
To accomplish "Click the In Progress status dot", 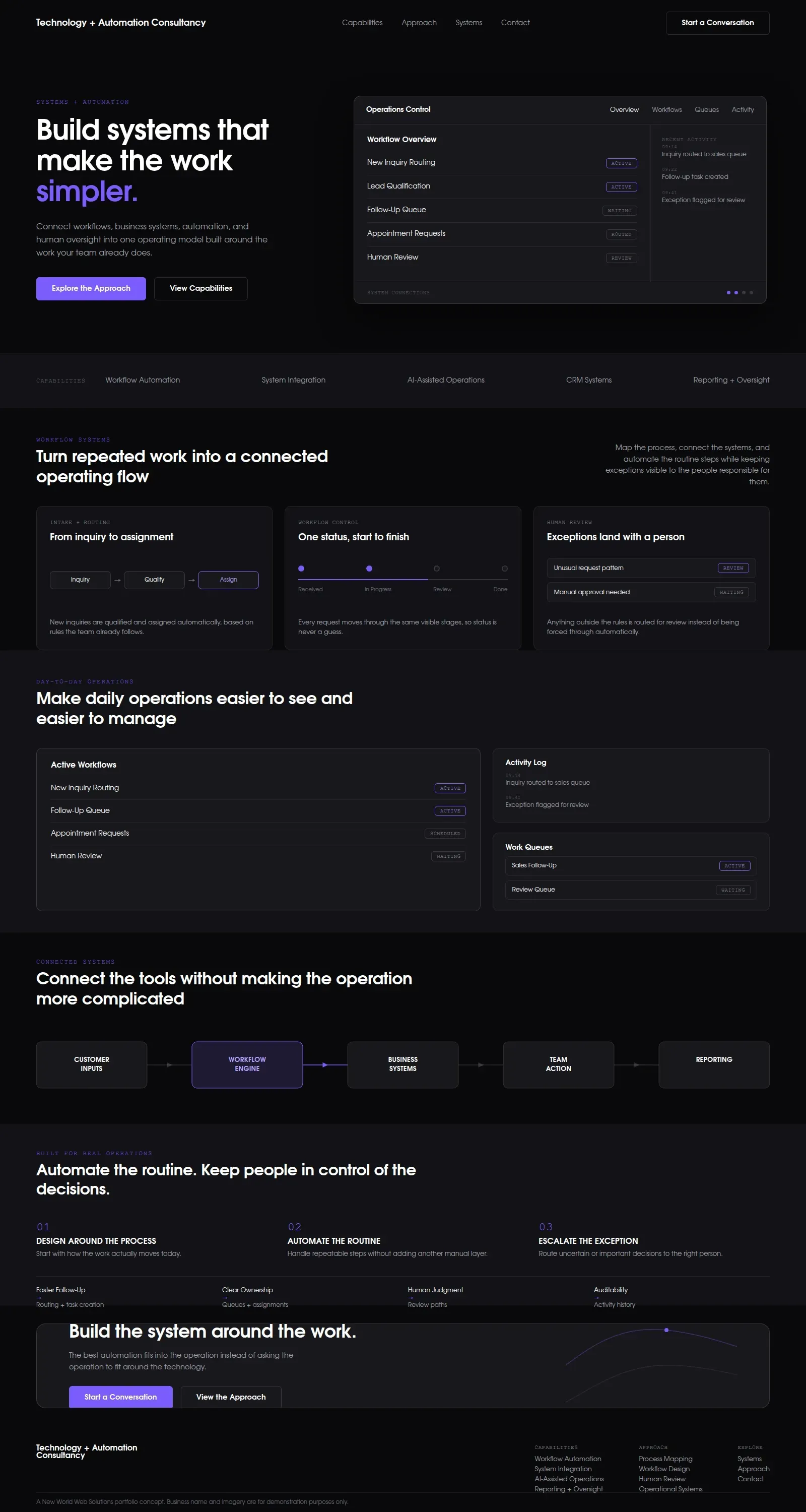I will (x=369, y=568).
